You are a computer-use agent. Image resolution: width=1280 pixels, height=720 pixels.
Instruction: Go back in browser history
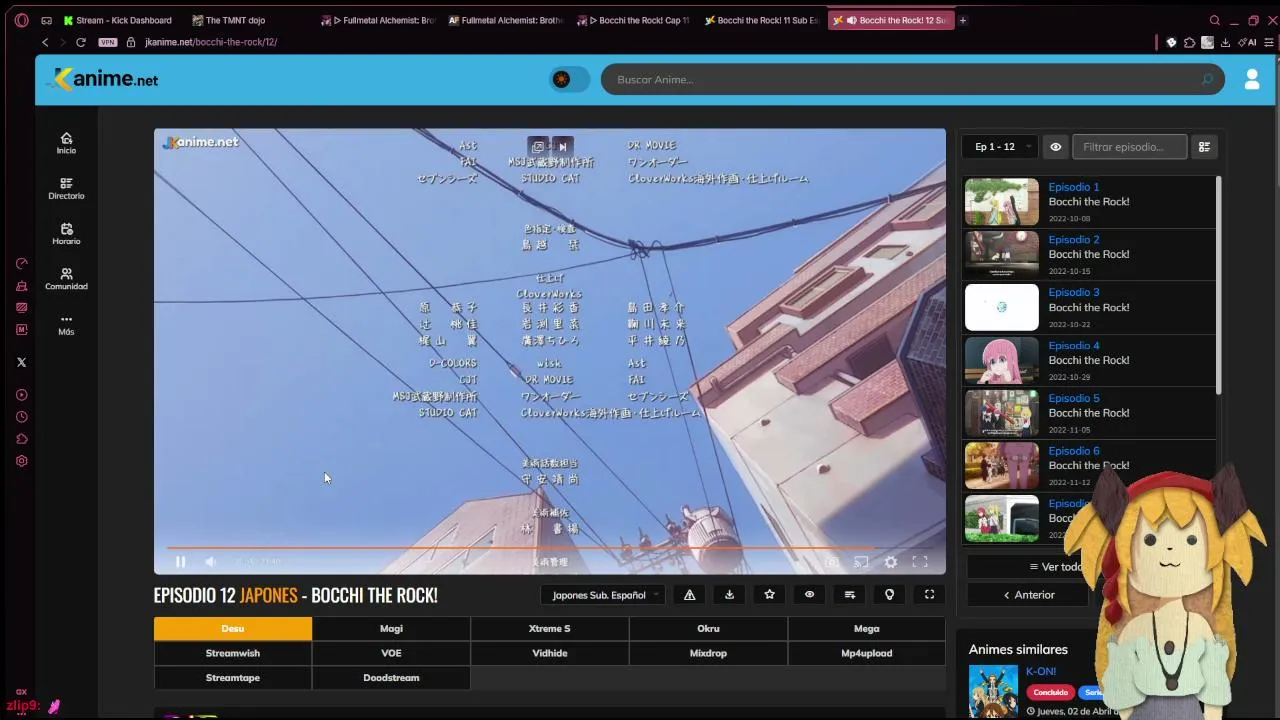point(45,42)
